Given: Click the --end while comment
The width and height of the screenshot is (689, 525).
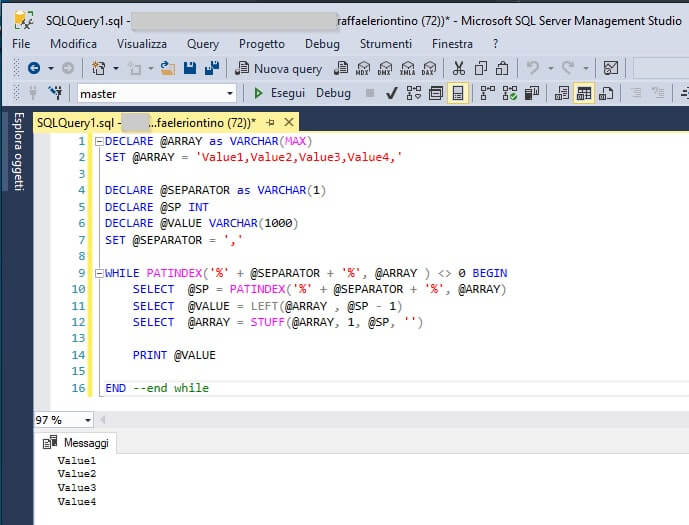Looking at the screenshot, I should tap(170, 388).
